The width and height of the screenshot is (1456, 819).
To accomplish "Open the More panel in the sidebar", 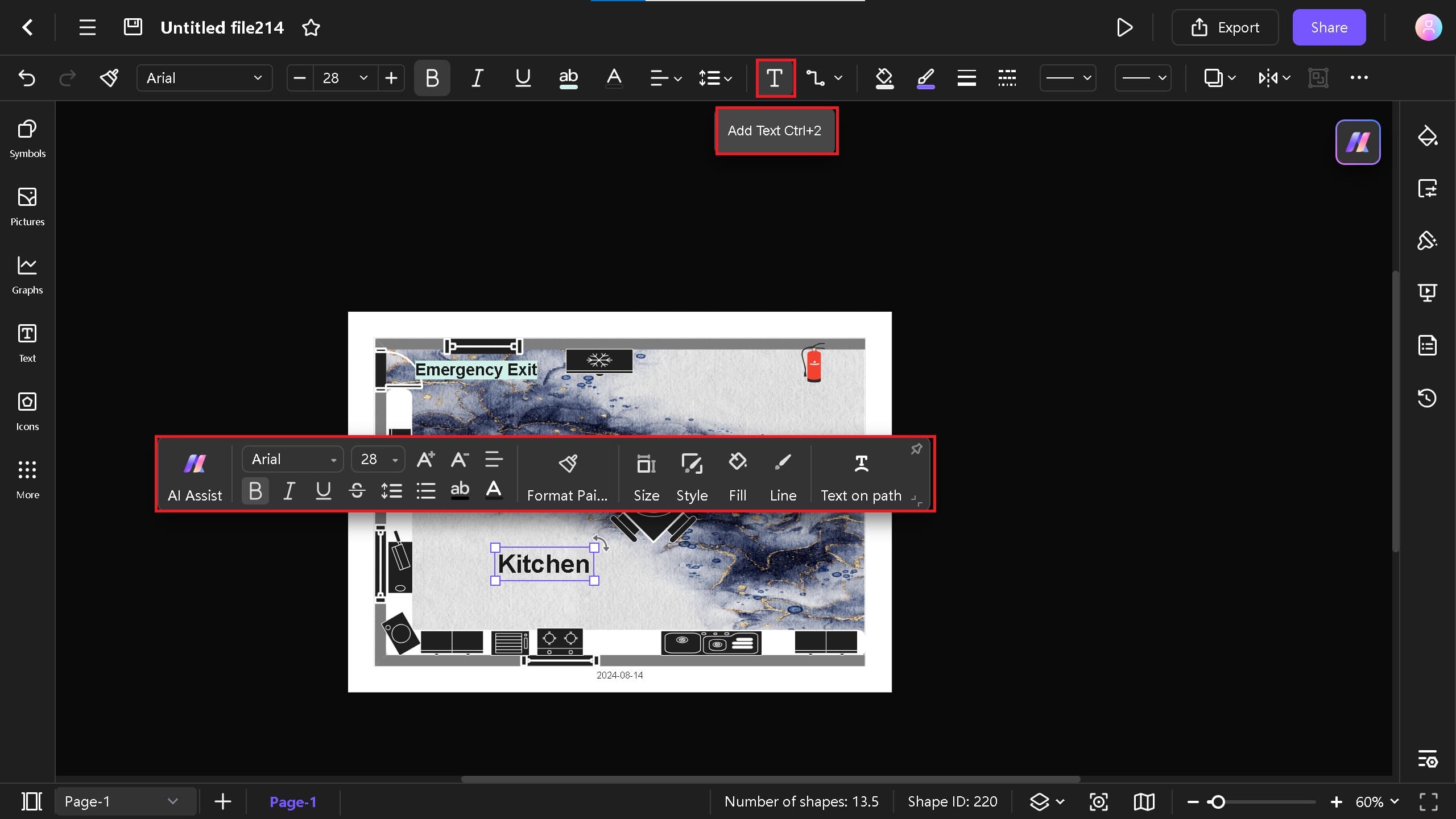I will point(27,480).
